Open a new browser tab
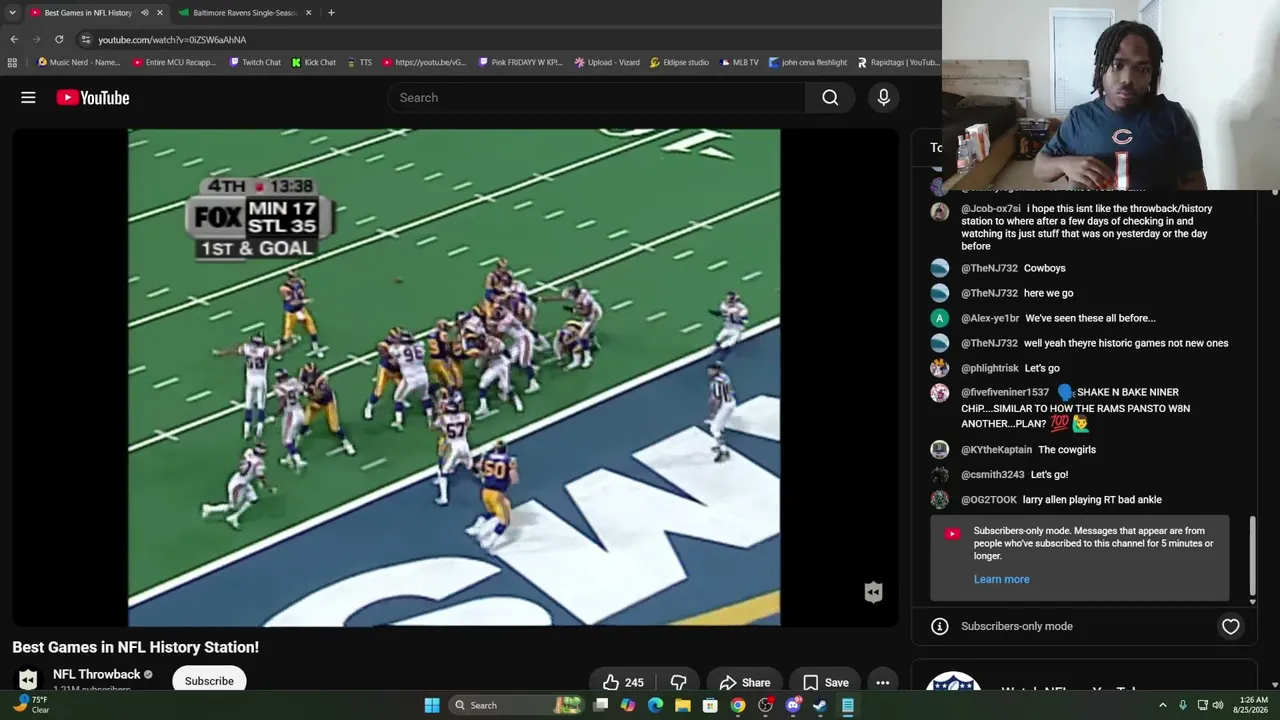This screenshot has height=720, width=1280. point(331,13)
